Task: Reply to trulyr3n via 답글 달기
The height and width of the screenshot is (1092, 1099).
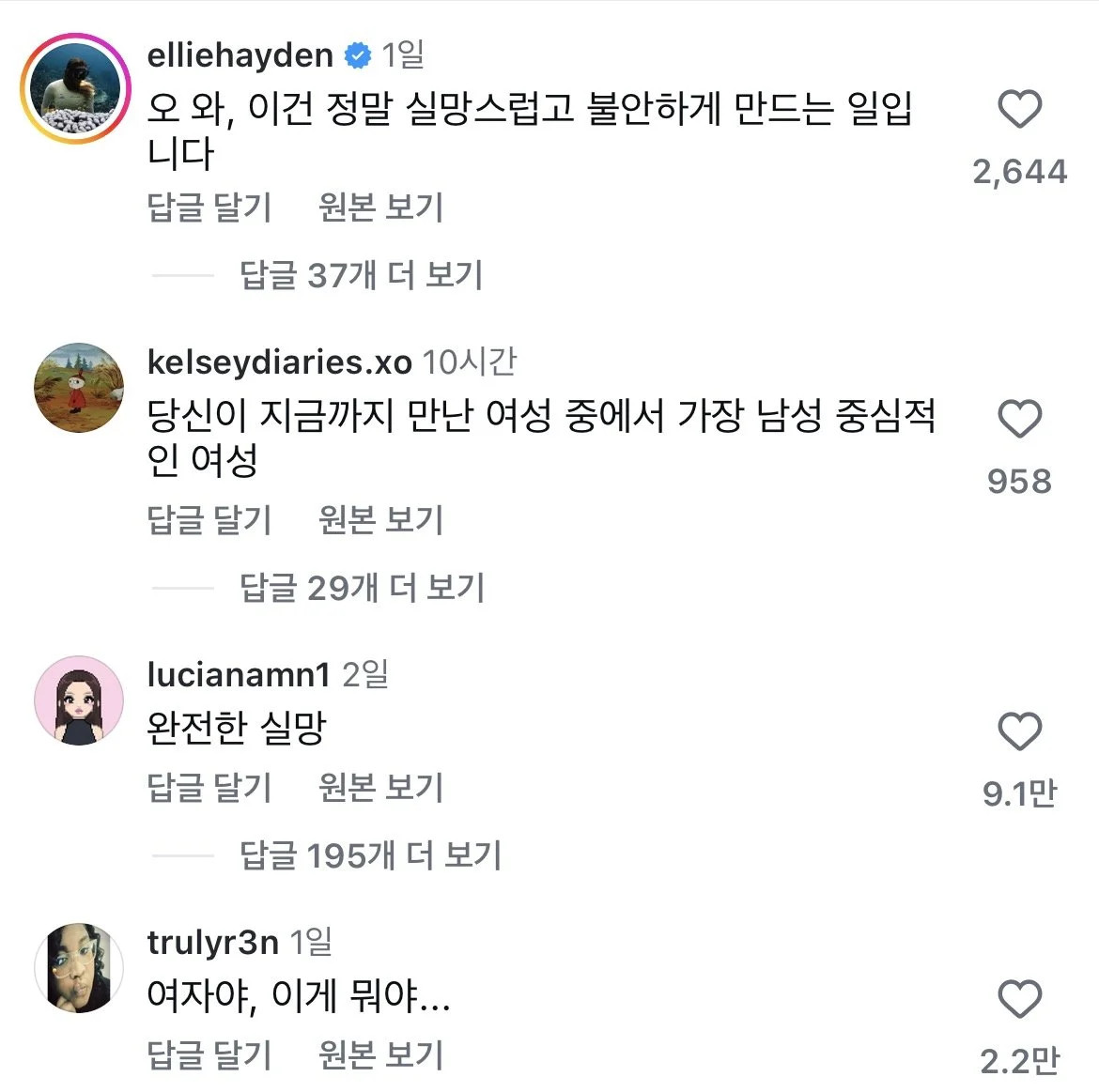Action: tap(209, 1054)
